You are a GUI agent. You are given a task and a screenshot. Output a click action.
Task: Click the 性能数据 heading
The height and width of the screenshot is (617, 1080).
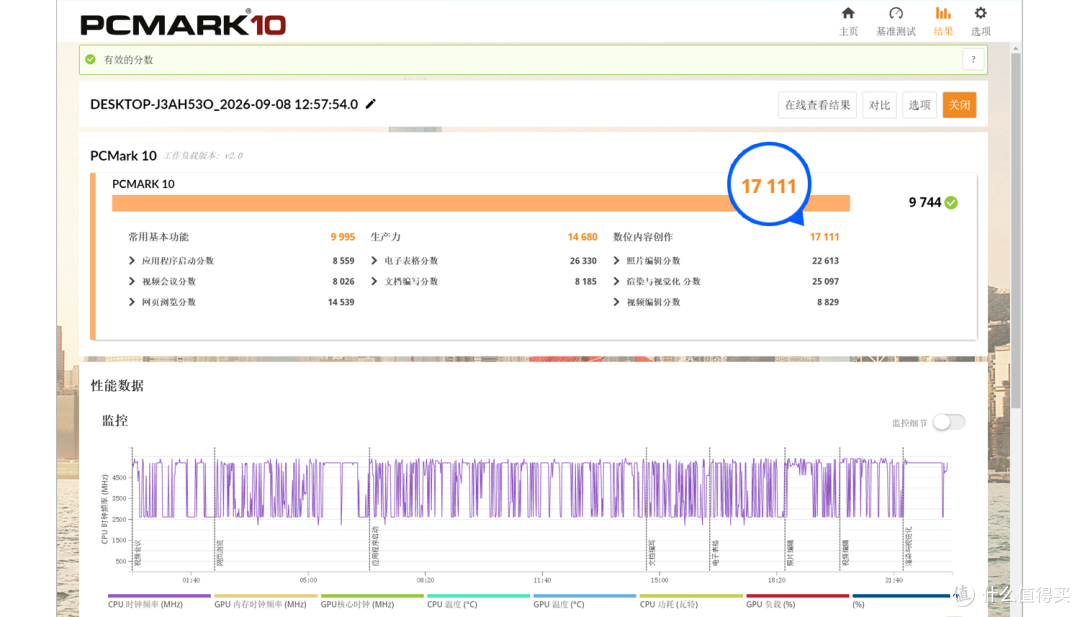point(117,386)
